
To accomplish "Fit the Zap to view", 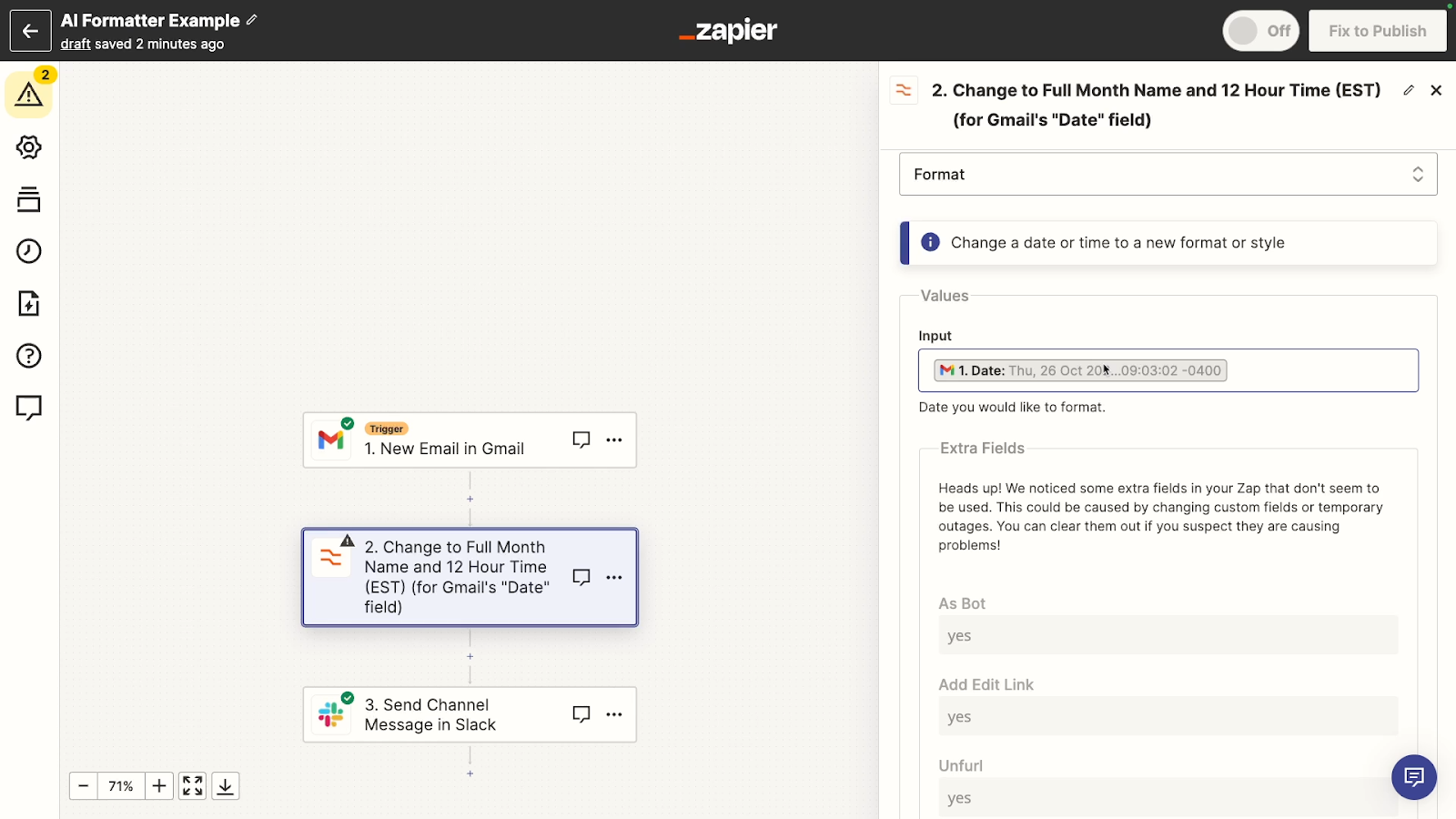I will click(x=193, y=786).
